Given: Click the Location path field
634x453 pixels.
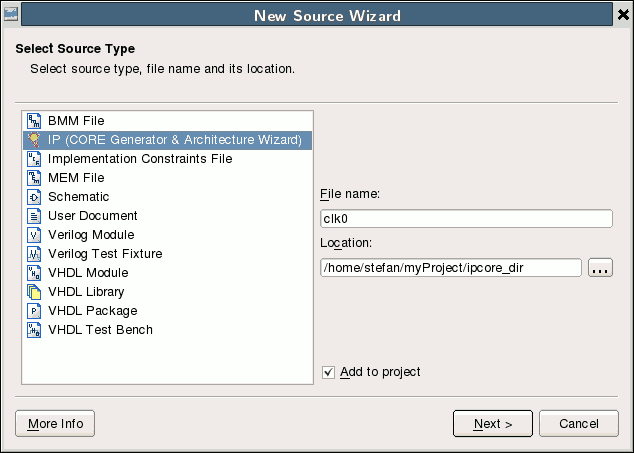Looking at the screenshot, I should (450, 268).
